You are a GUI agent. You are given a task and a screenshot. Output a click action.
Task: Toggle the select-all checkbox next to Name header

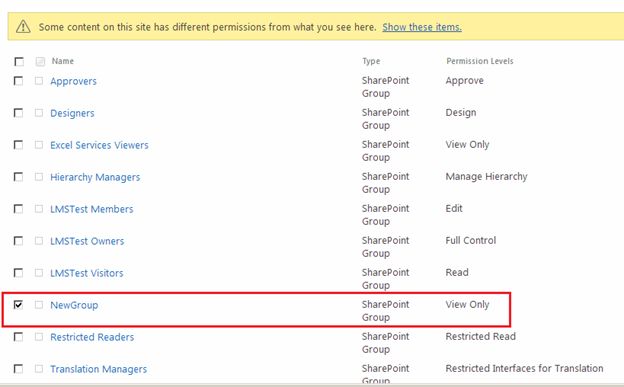pos(19,61)
